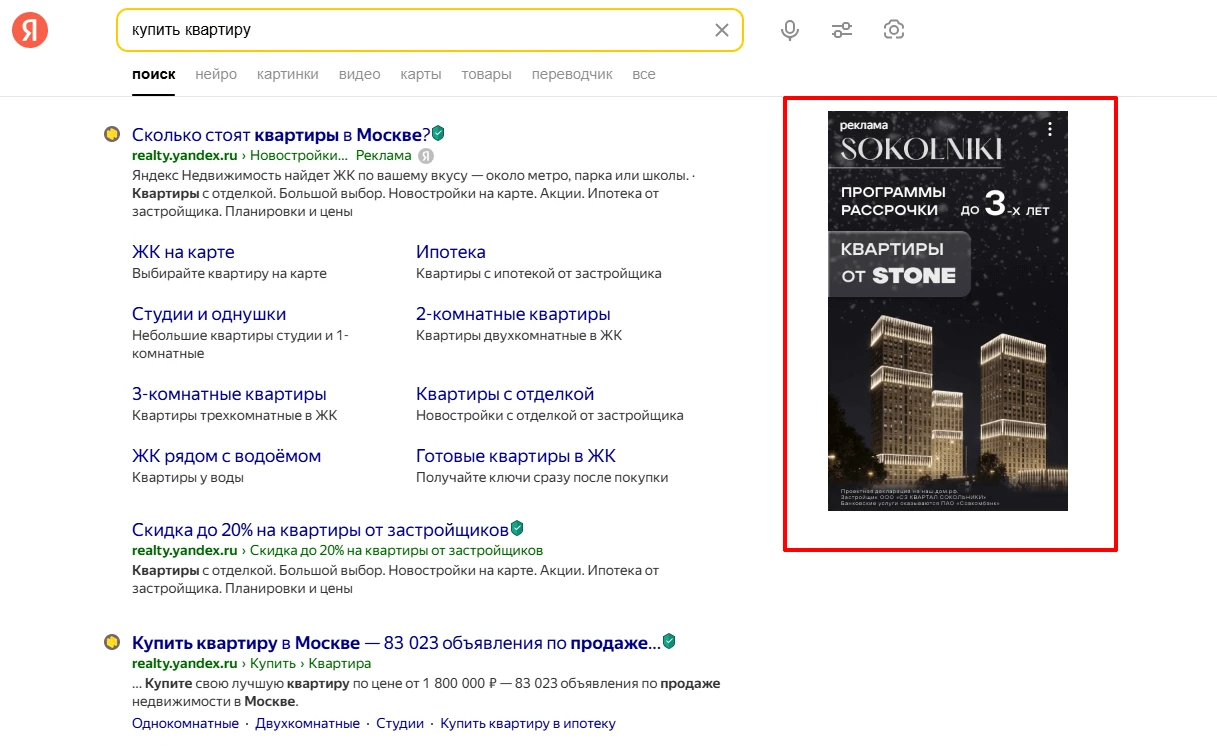
Task: Open search settings sliders icon
Action: point(842,30)
